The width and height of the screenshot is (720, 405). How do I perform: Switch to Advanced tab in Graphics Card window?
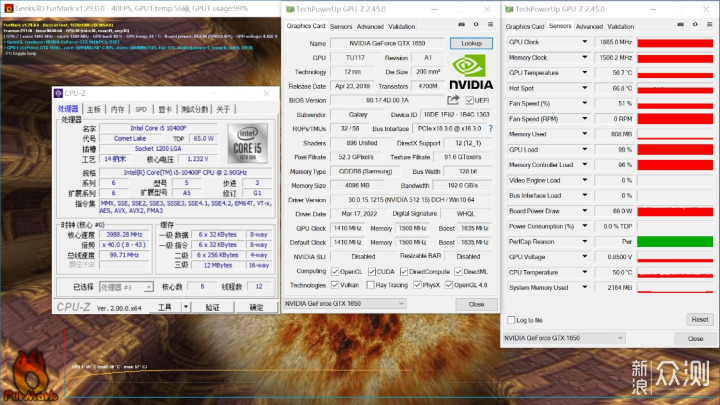pos(370,27)
